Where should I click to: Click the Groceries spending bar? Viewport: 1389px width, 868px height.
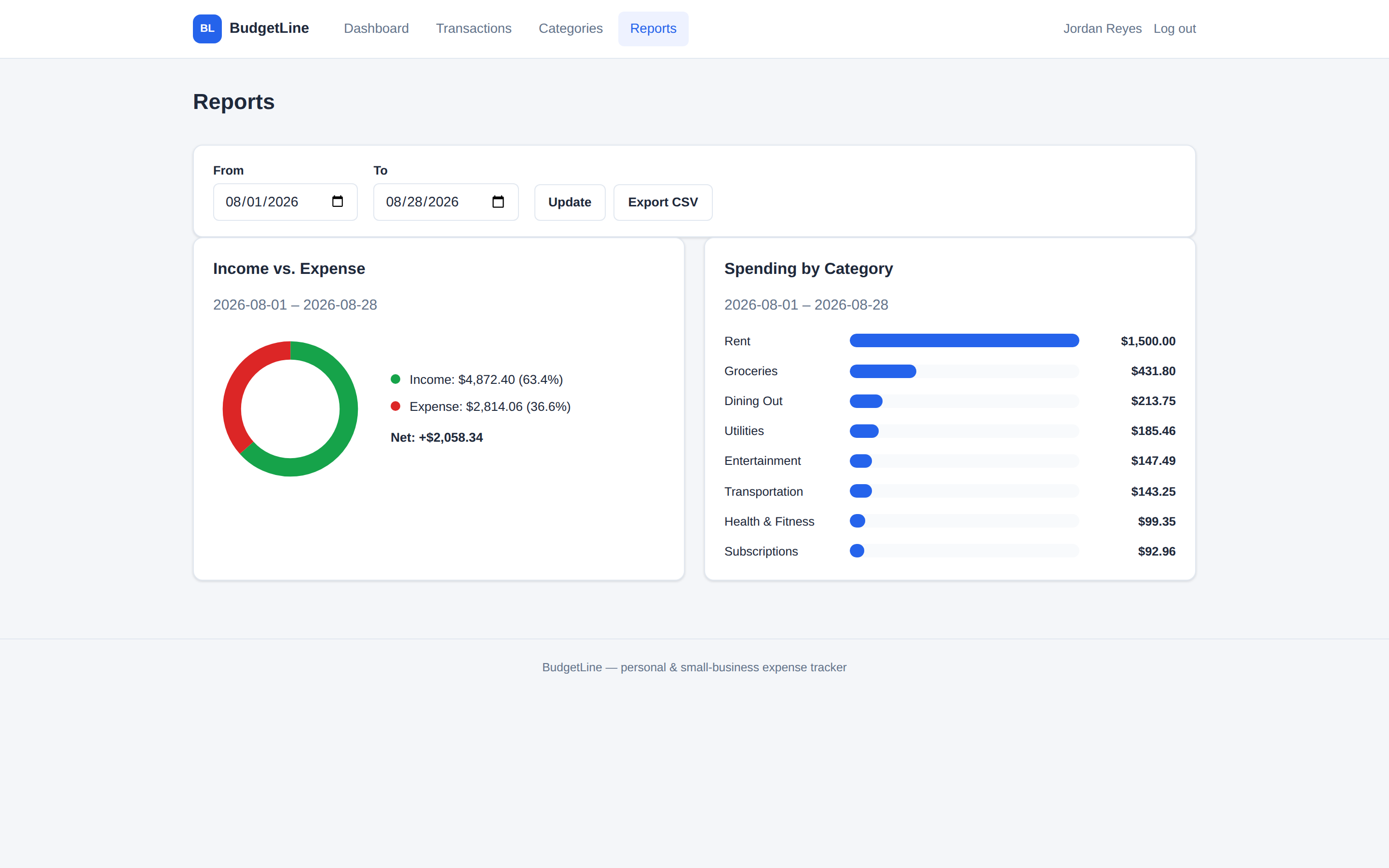pos(883,371)
